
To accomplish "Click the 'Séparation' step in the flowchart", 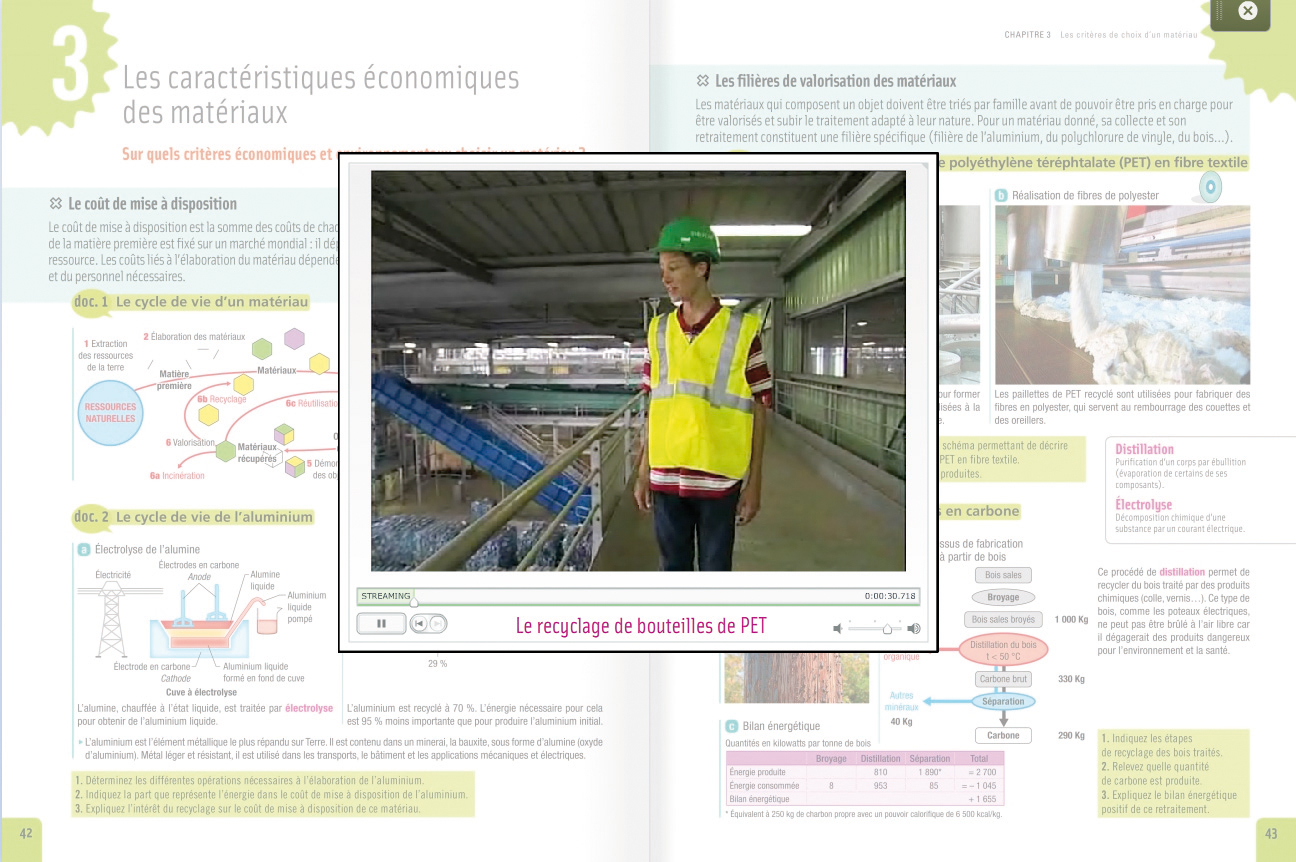I will [x=1003, y=701].
